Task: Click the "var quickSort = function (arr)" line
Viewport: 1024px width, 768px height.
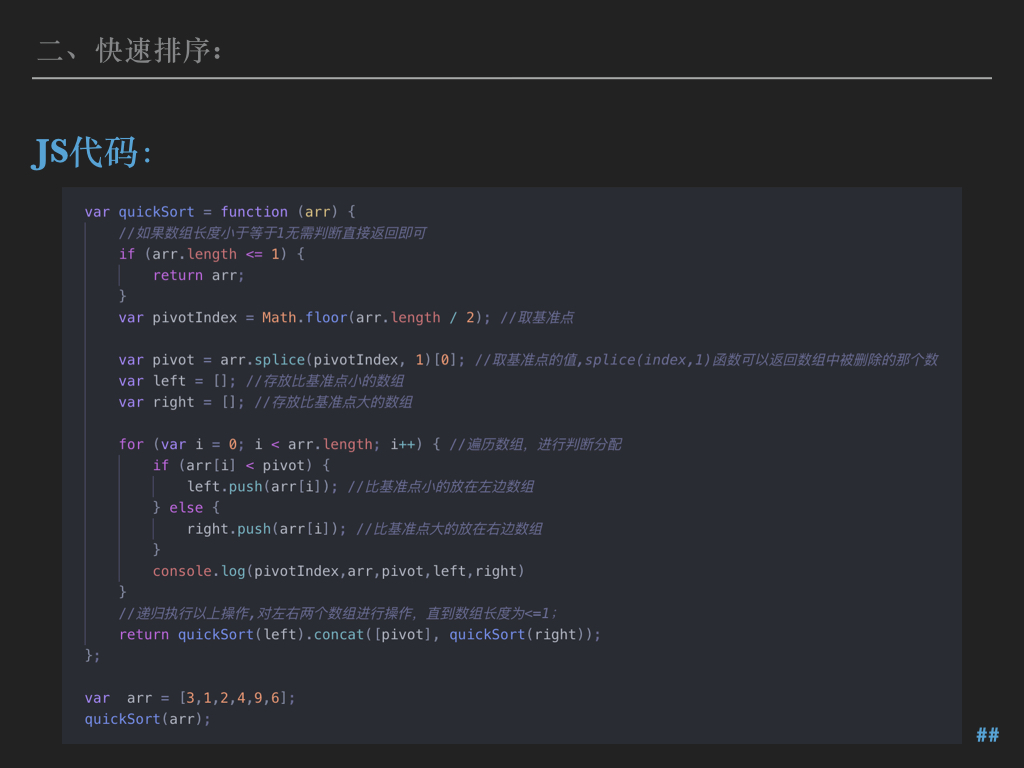Action: tap(220, 212)
